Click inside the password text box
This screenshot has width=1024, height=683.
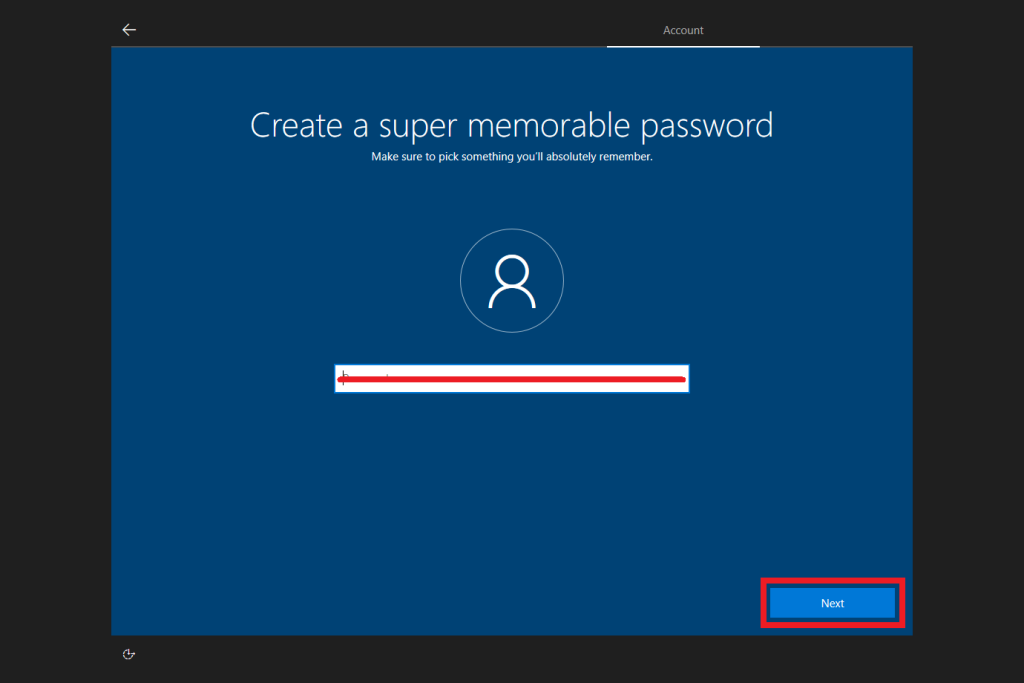click(x=511, y=379)
